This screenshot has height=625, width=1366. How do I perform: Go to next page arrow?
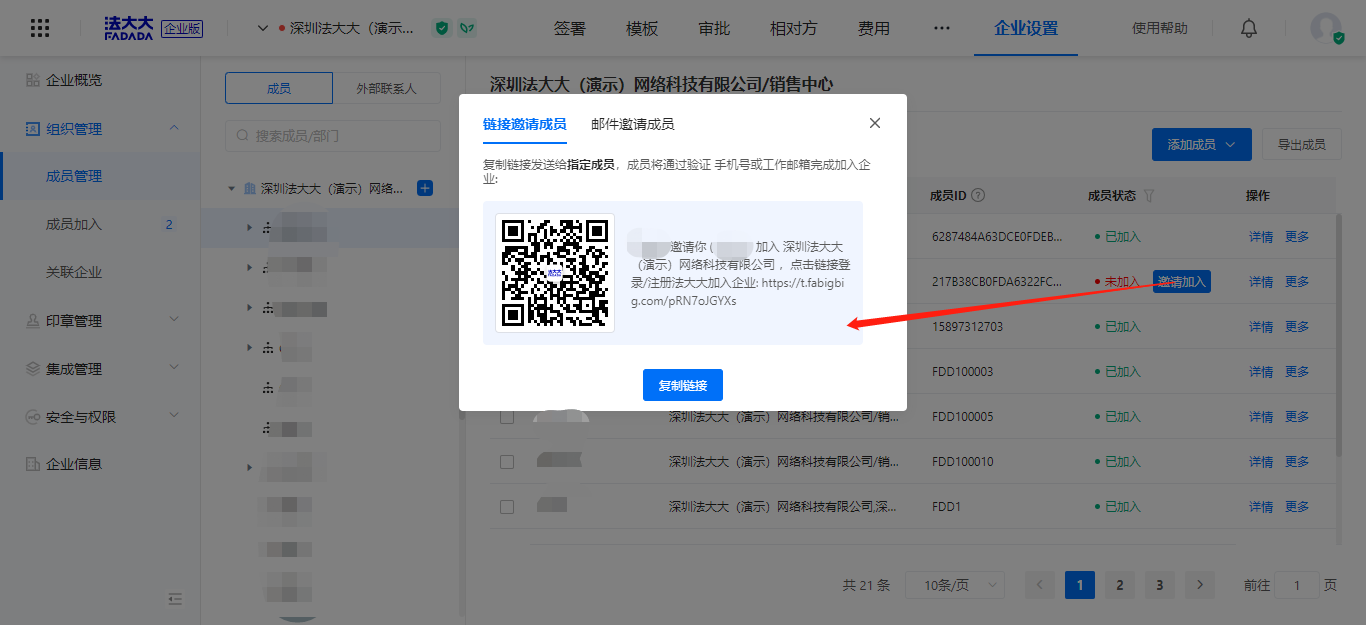(1200, 585)
